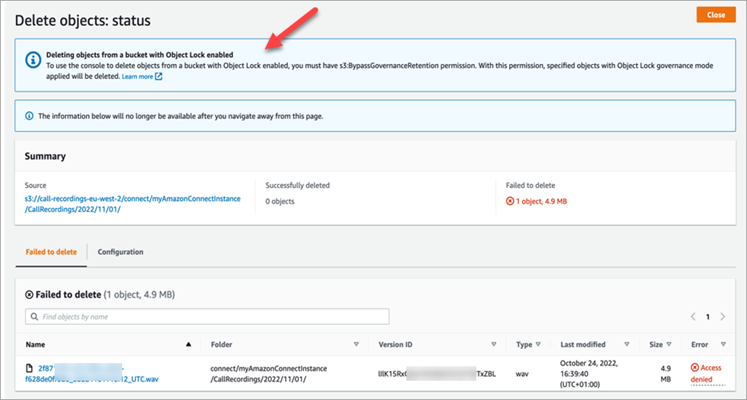
Task: Go to next page of results
Action: pyautogui.click(x=725, y=316)
